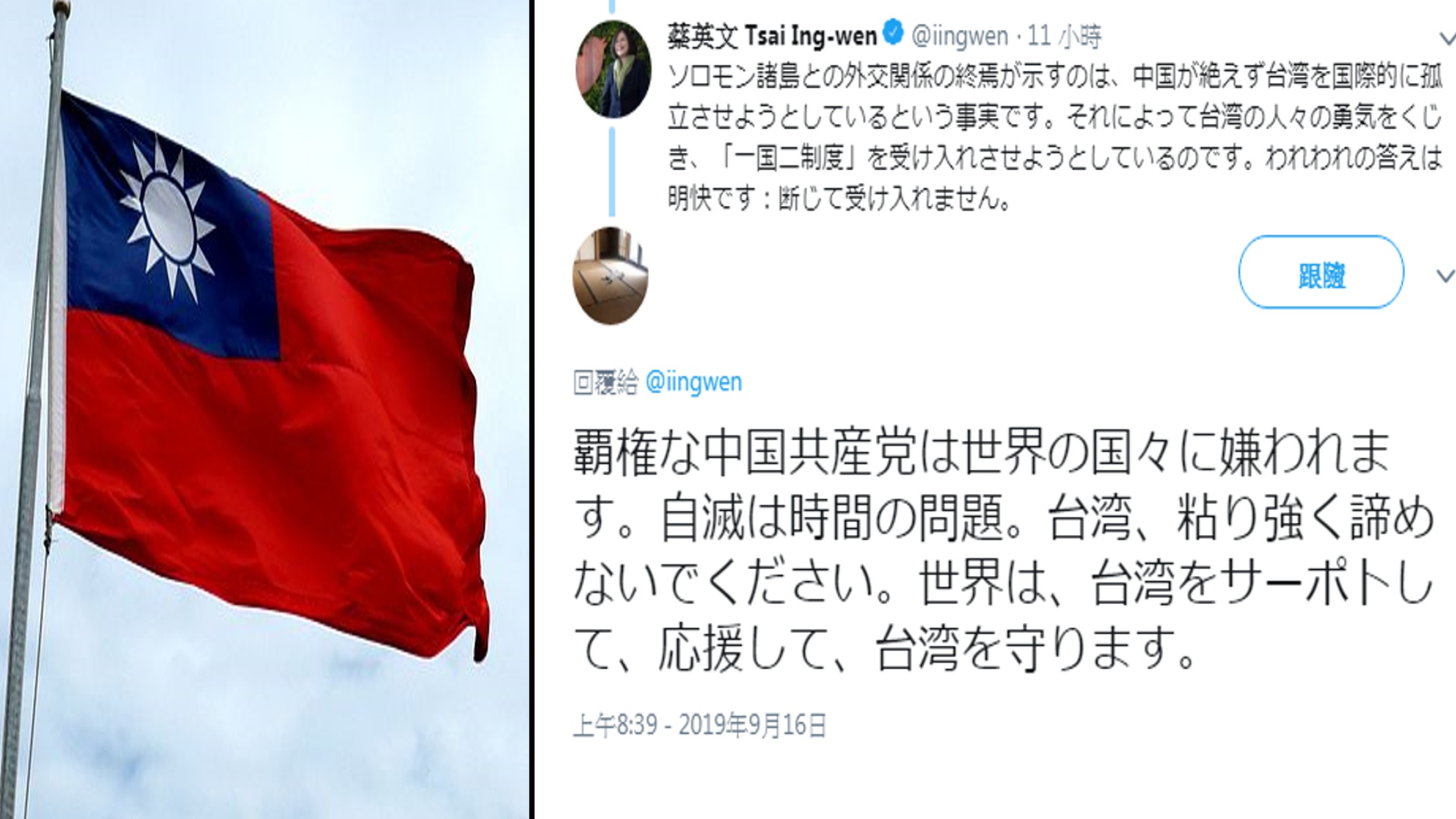Screen dimensions: 1456x819
Task: Select Tsai's Japanese tweet text about ソロモン諸島
Action: click(x=1054, y=137)
